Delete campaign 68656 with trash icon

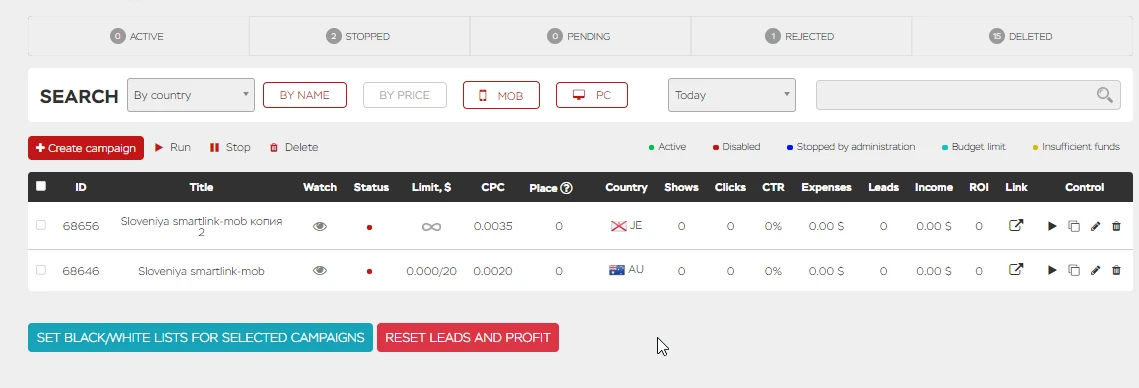point(1116,227)
